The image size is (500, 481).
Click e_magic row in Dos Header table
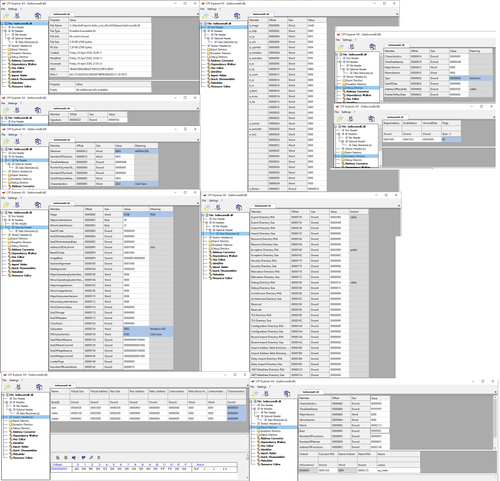pos(287,25)
